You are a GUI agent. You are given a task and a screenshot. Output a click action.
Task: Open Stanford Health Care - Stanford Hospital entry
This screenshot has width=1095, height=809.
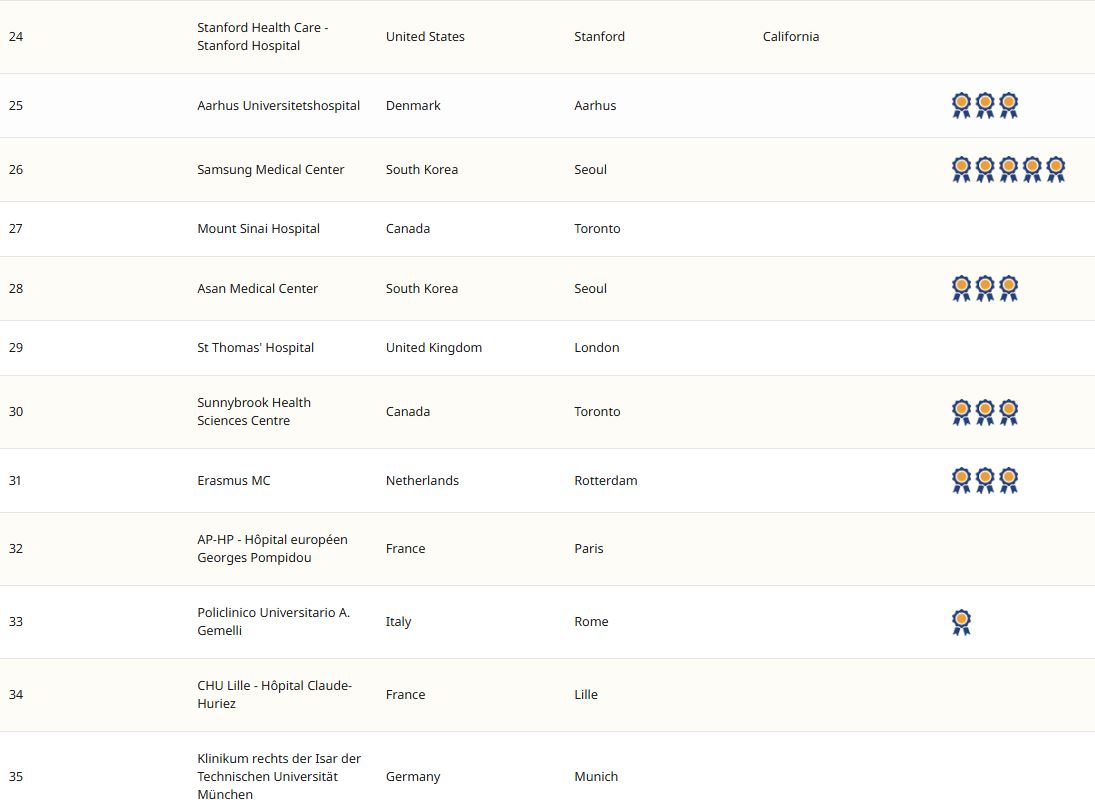262,37
